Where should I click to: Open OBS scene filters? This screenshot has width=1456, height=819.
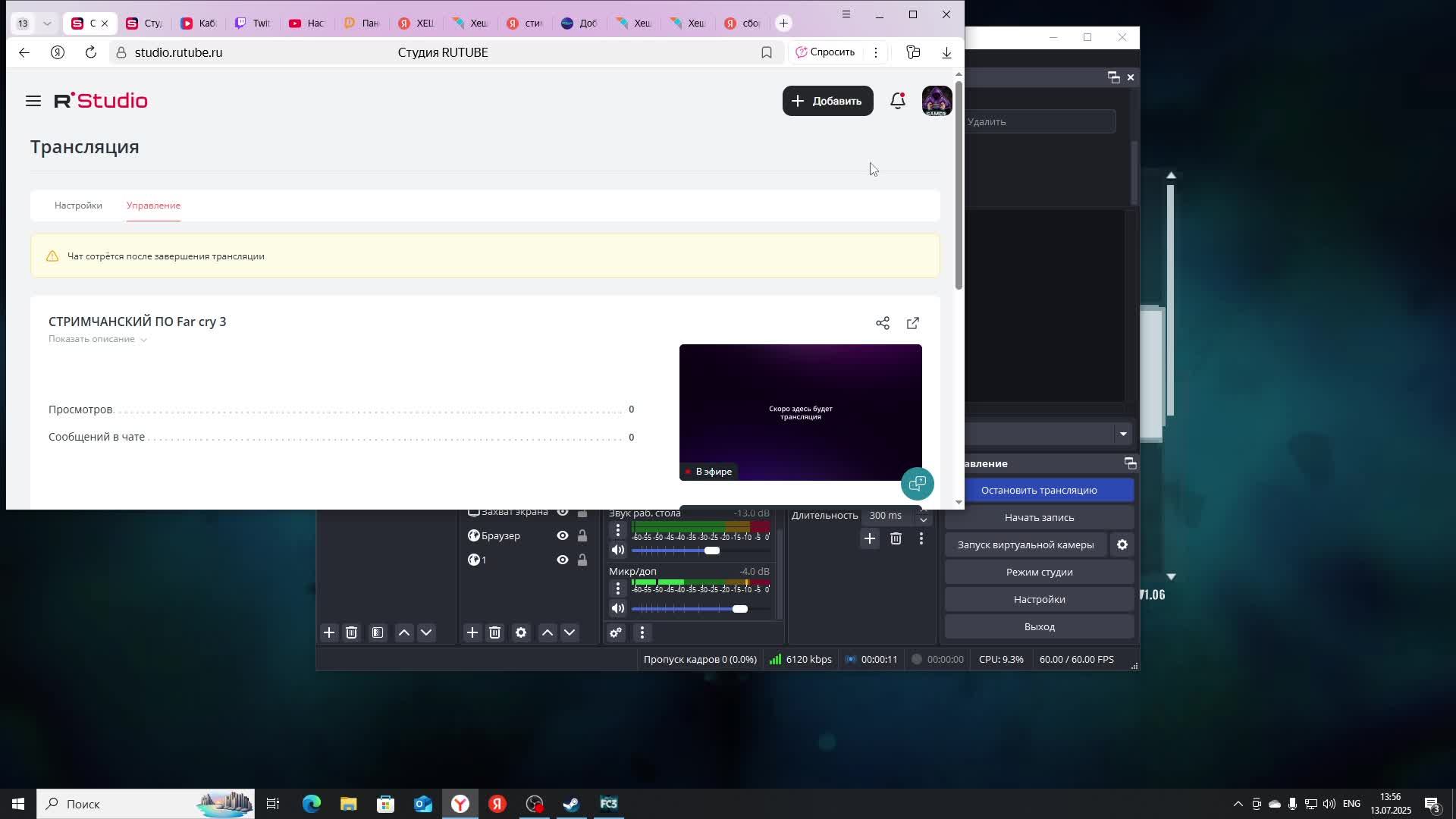[x=378, y=632]
